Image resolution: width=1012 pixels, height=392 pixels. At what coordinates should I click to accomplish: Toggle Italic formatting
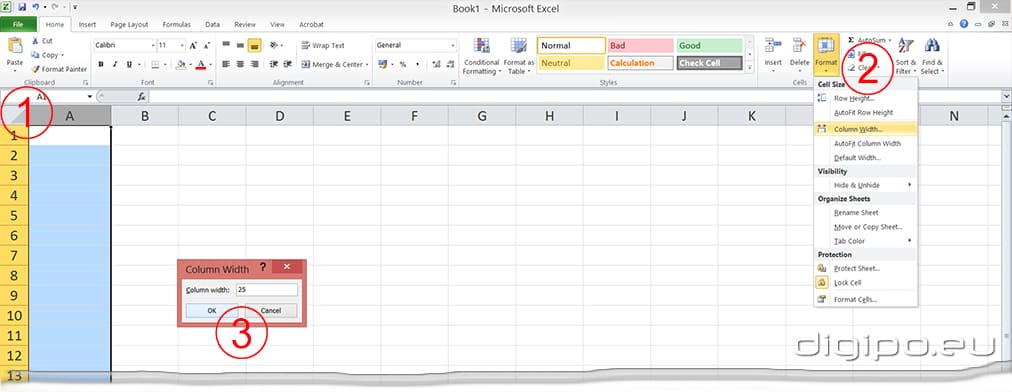pyautogui.click(x=115, y=65)
